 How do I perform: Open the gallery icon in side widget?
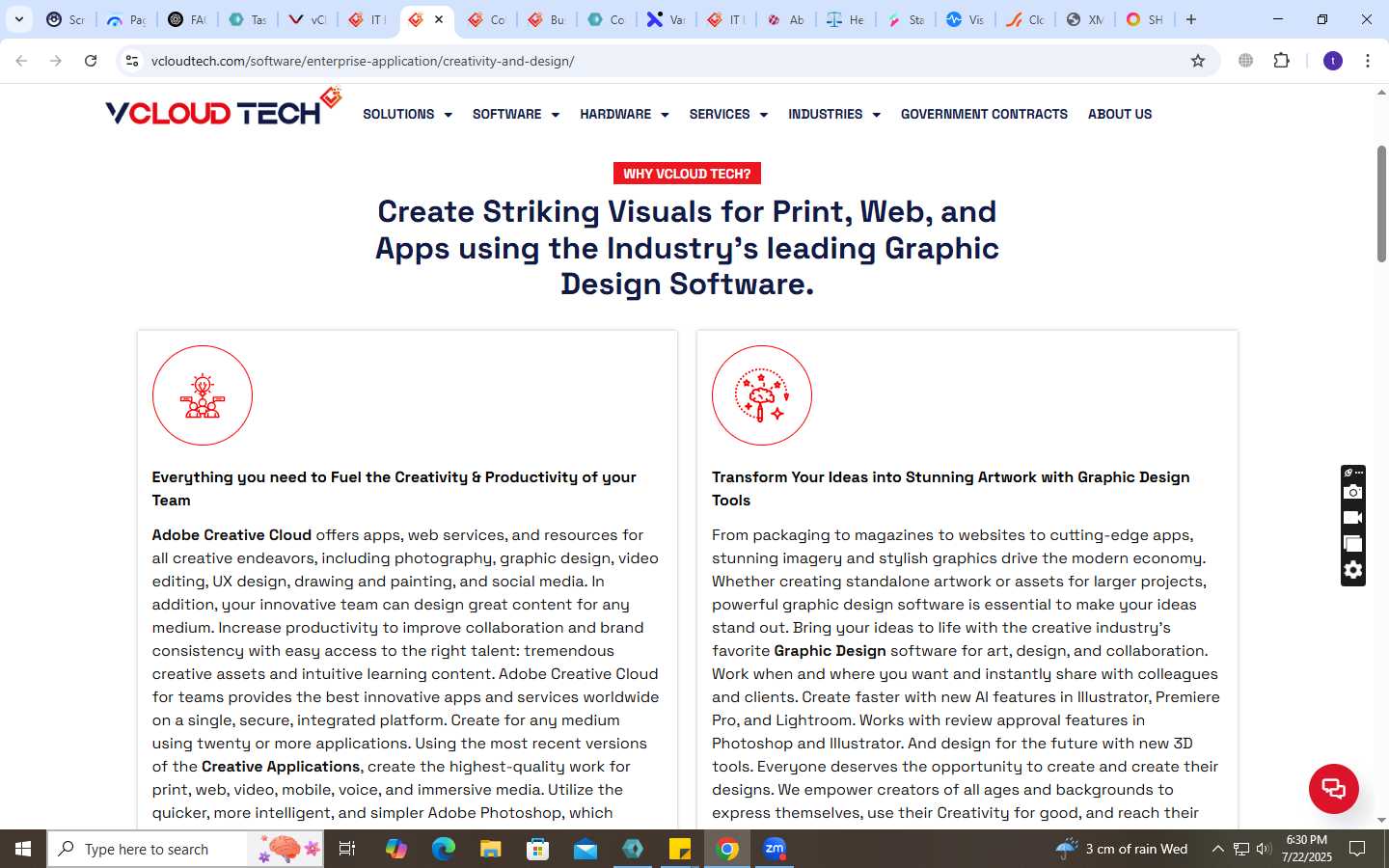click(x=1353, y=544)
